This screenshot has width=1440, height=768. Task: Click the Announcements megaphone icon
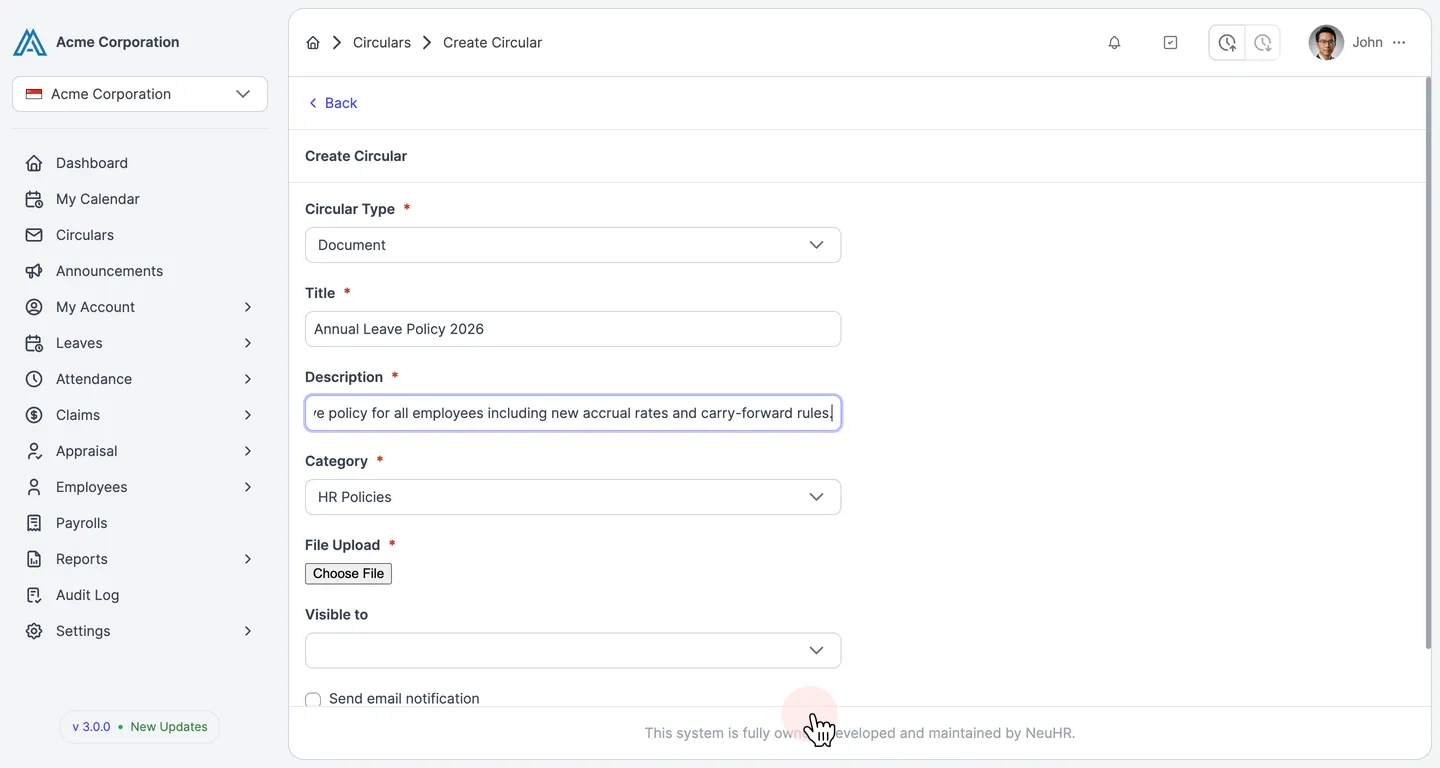[x=34, y=271]
